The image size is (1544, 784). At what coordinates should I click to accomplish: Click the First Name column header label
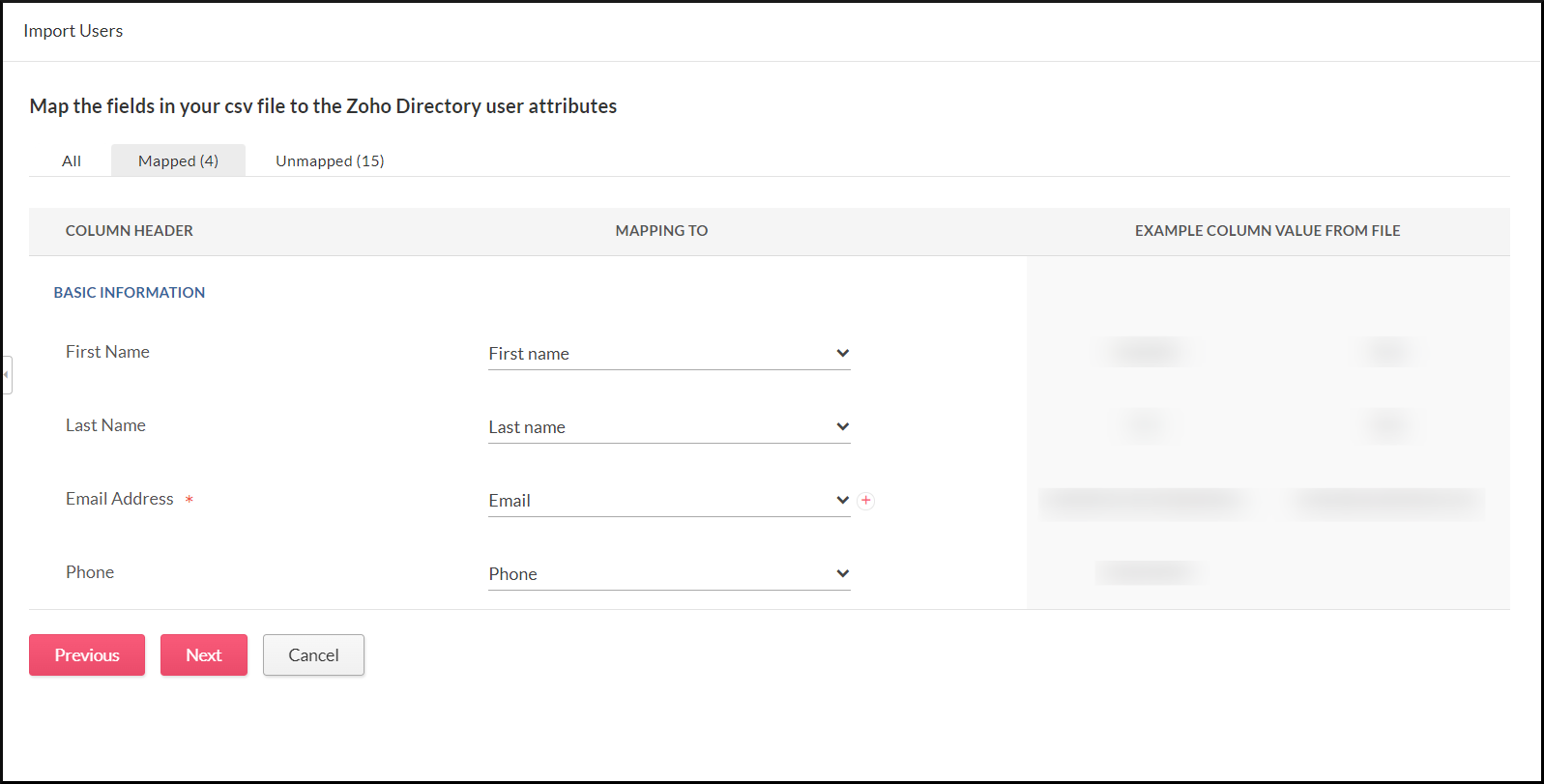(x=107, y=352)
